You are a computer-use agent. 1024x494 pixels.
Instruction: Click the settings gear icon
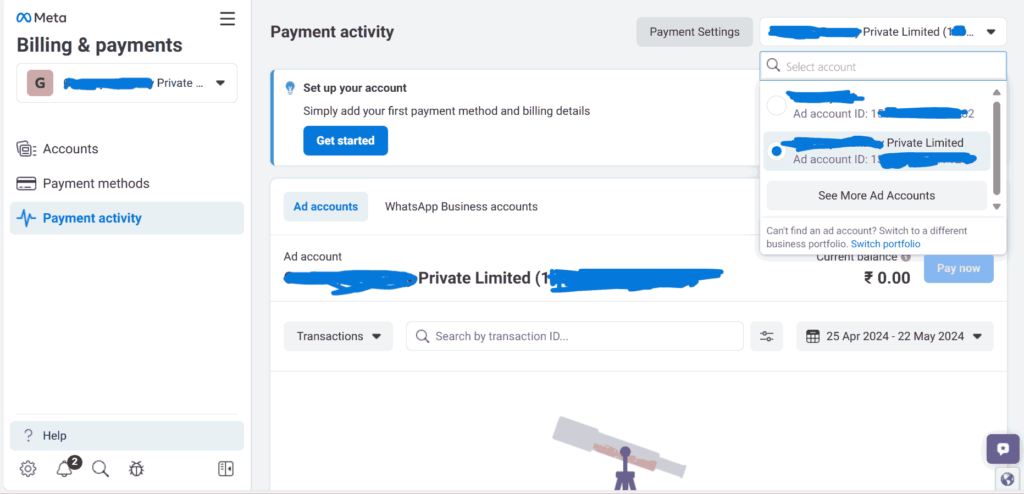28,468
